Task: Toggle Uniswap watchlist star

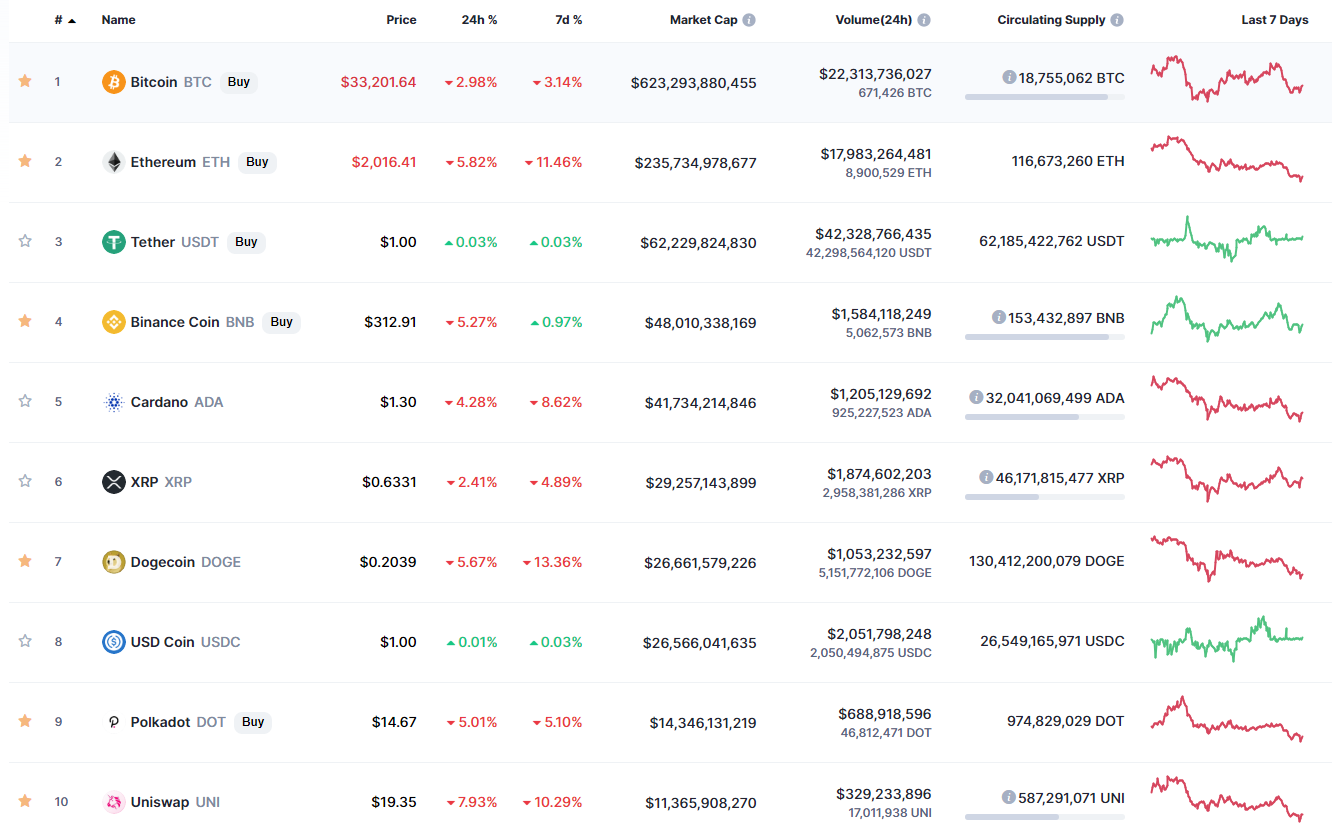Action: [x=25, y=801]
